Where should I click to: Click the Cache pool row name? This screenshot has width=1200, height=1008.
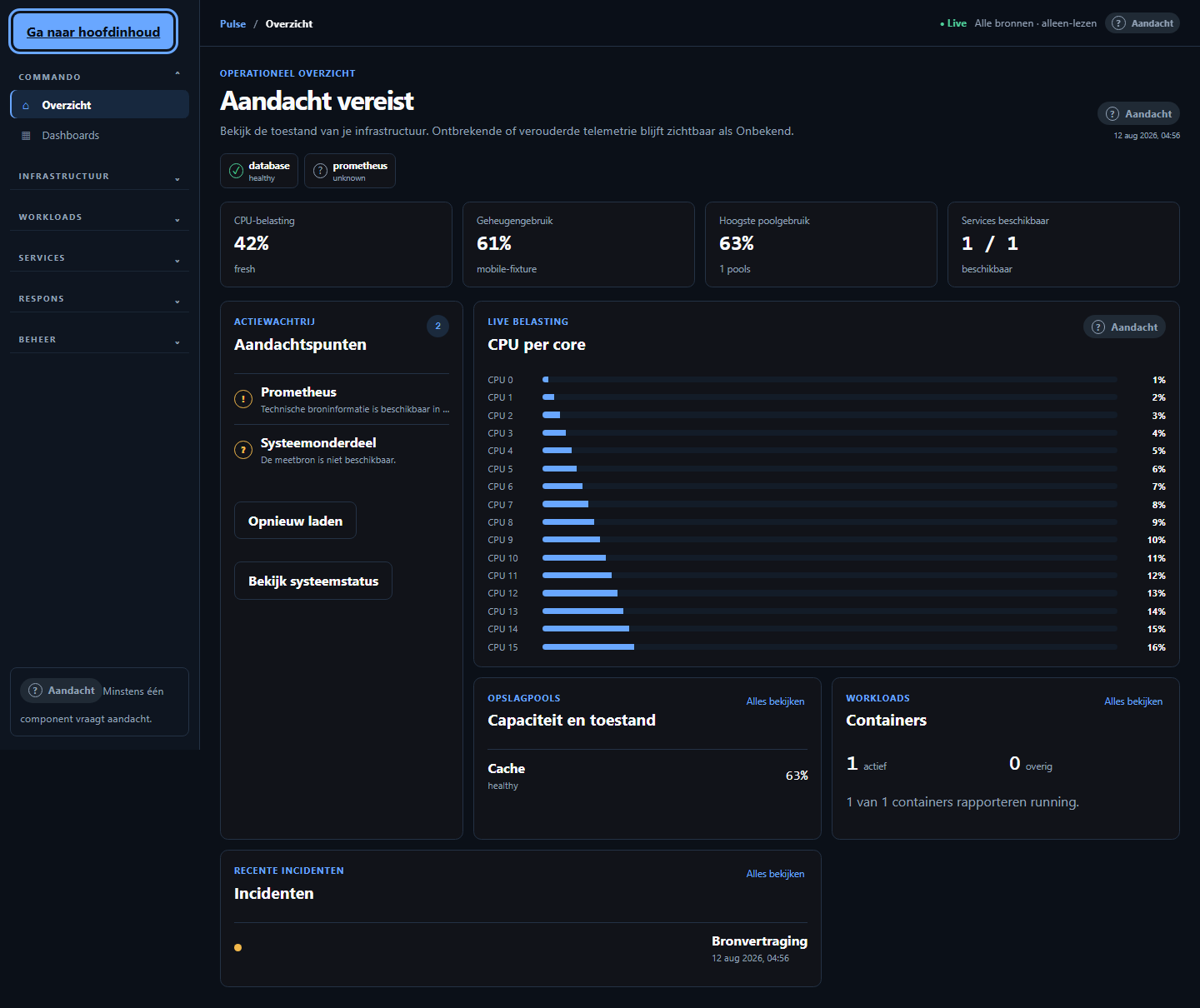(507, 768)
